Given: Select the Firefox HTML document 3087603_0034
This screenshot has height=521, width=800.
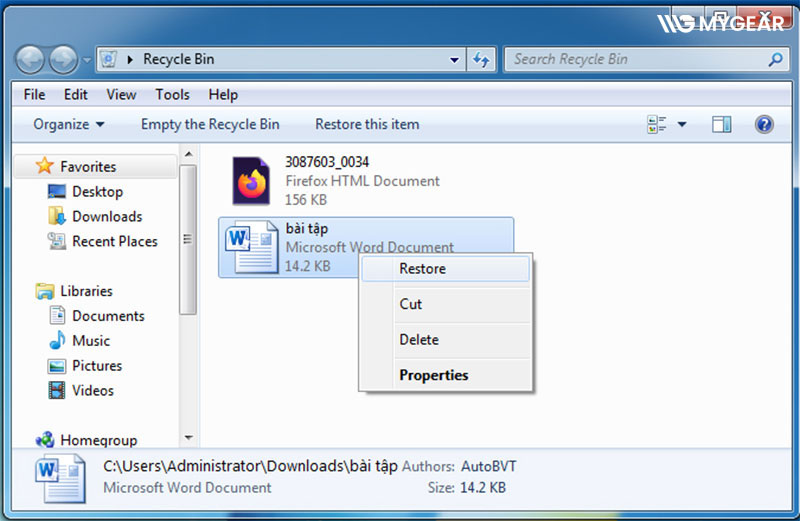Looking at the screenshot, I should [335, 181].
